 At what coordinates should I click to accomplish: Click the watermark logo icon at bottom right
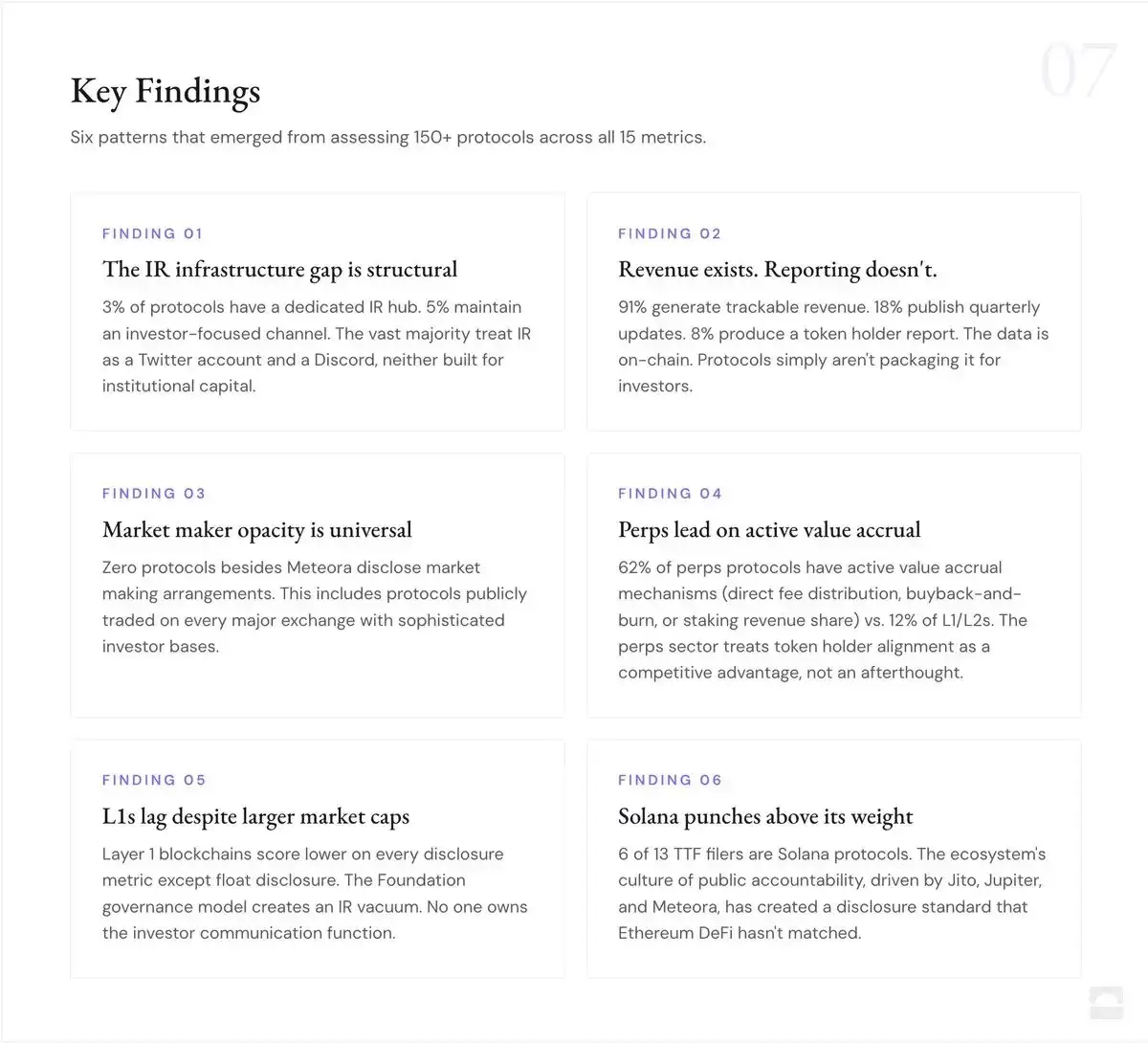pos(1106,1004)
